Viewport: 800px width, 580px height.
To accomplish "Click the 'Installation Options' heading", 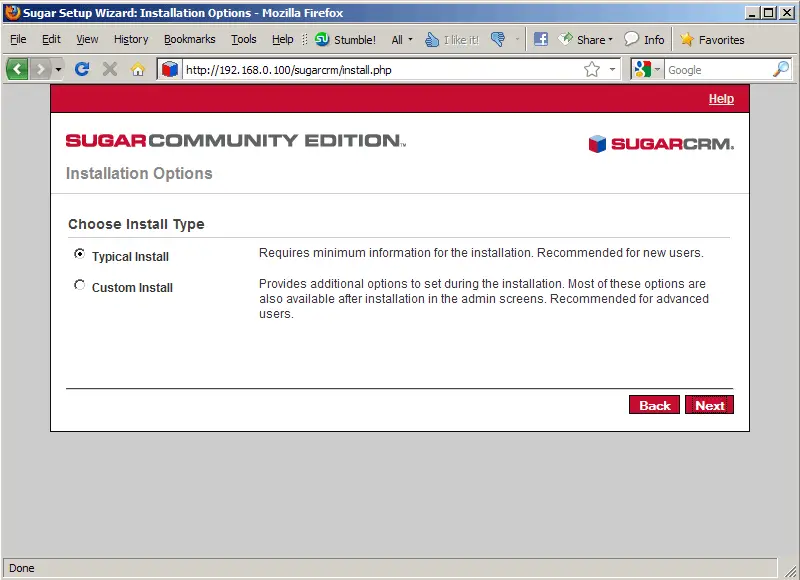I will point(139,173).
